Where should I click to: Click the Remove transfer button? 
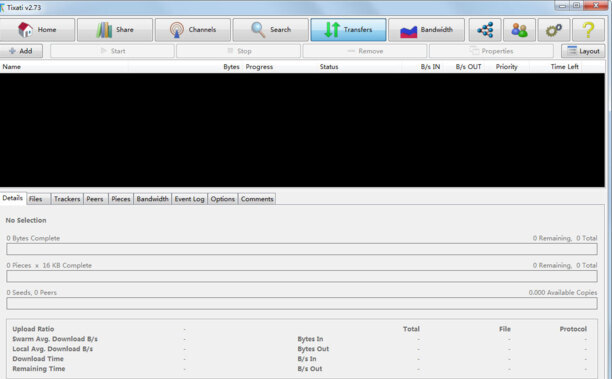[x=365, y=51]
